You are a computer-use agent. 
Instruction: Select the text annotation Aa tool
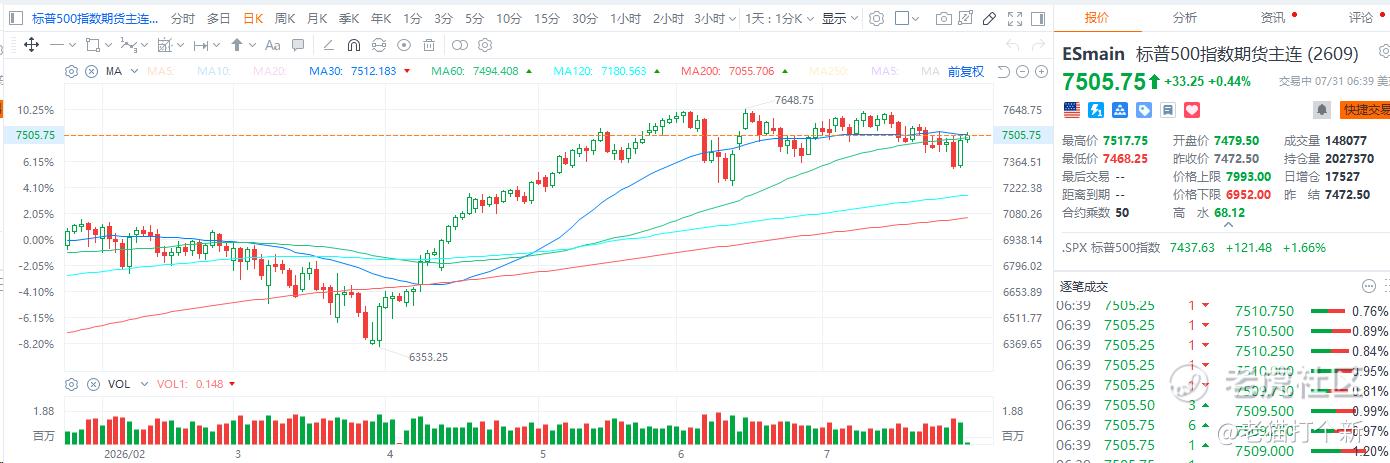coord(273,45)
